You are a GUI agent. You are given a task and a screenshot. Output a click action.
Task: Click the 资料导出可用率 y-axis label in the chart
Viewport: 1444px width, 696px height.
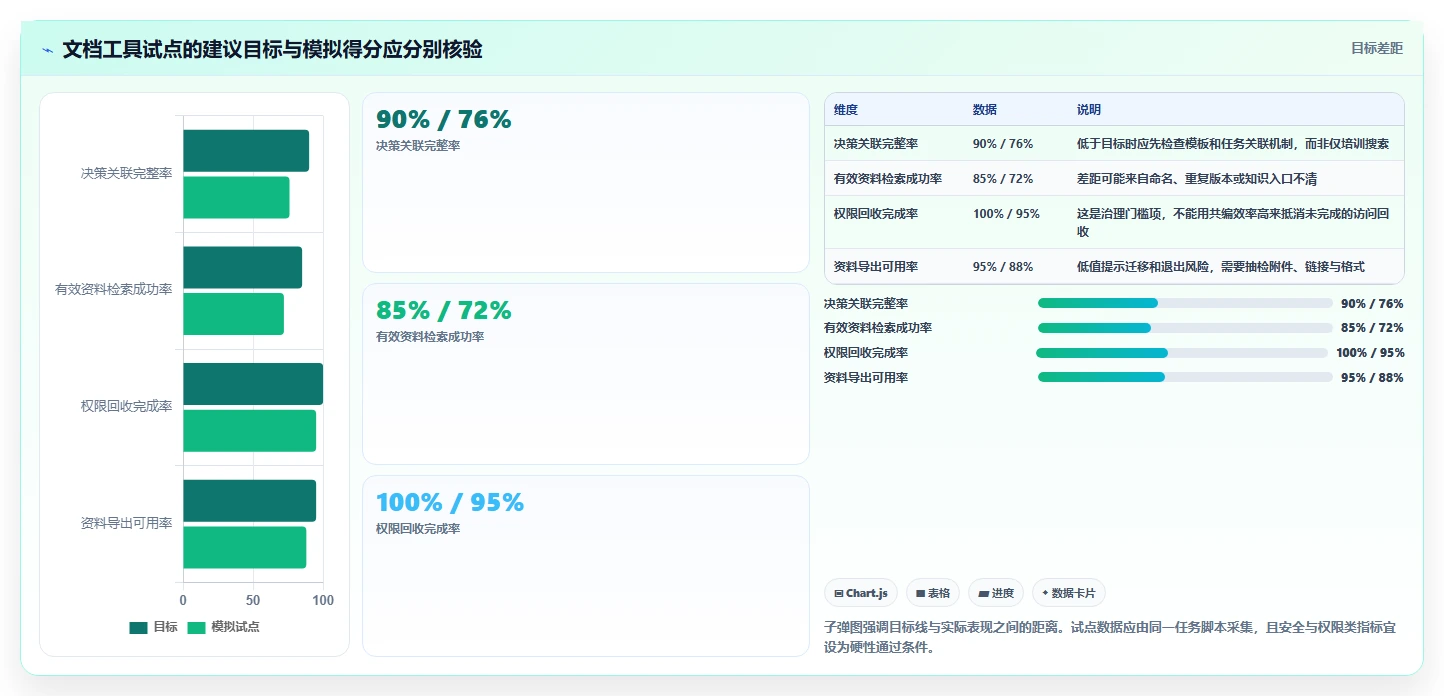[x=127, y=524]
